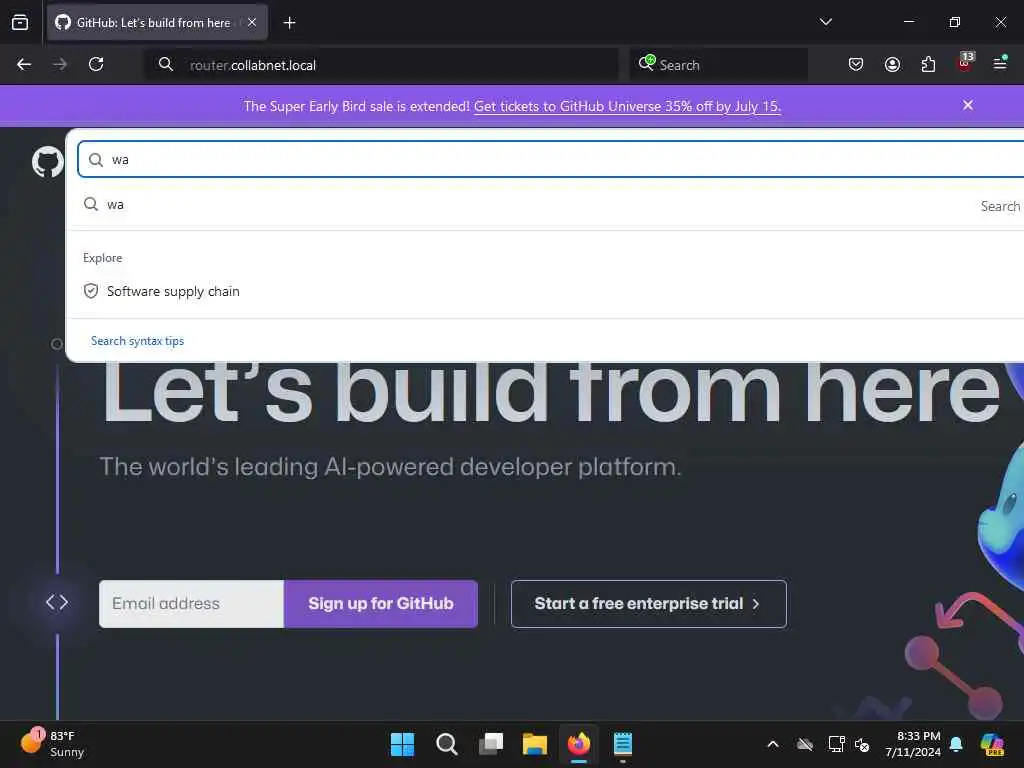Open the notifications bell icon

tap(956, 744)
